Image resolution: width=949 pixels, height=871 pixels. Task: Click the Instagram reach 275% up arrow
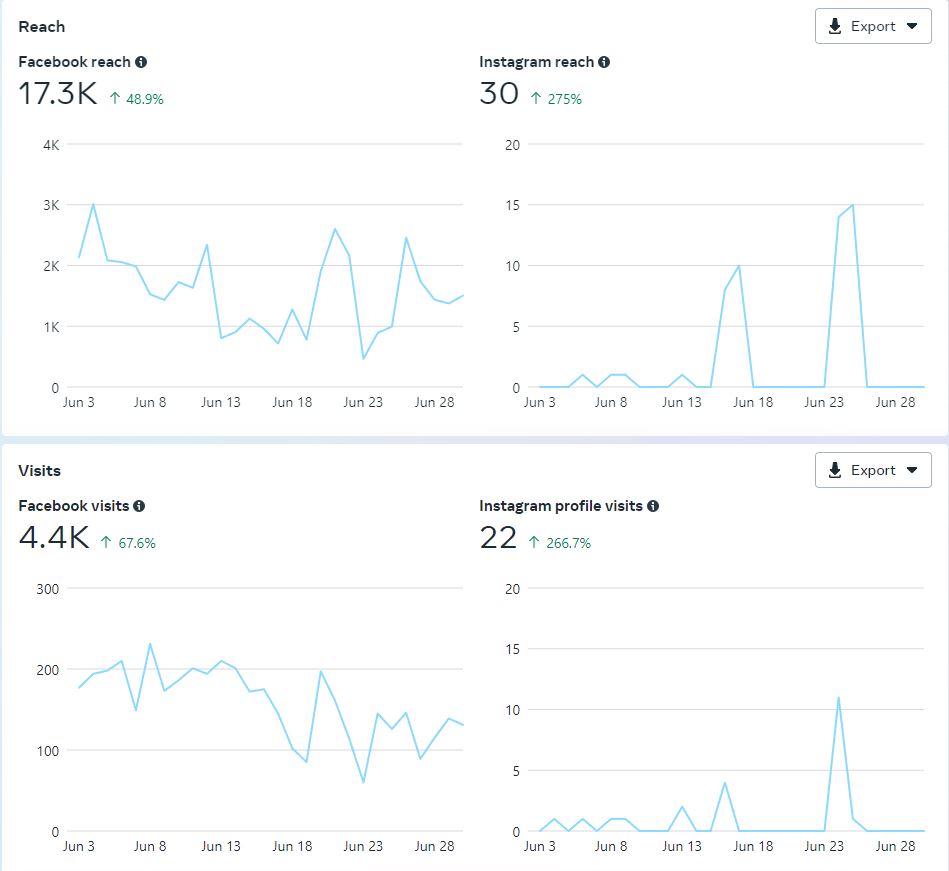pos(536,99)
